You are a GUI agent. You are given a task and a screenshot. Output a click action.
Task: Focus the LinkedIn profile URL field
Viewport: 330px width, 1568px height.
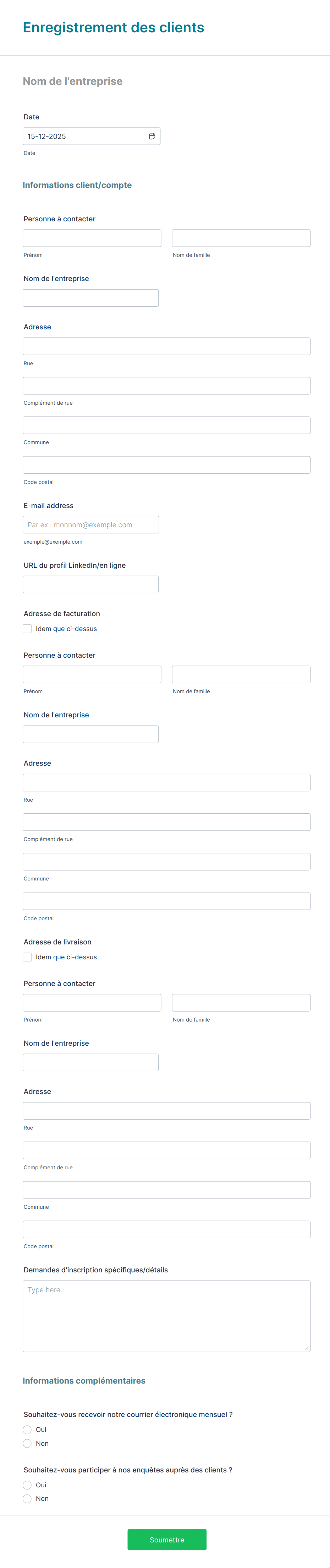tap(91, 584)
